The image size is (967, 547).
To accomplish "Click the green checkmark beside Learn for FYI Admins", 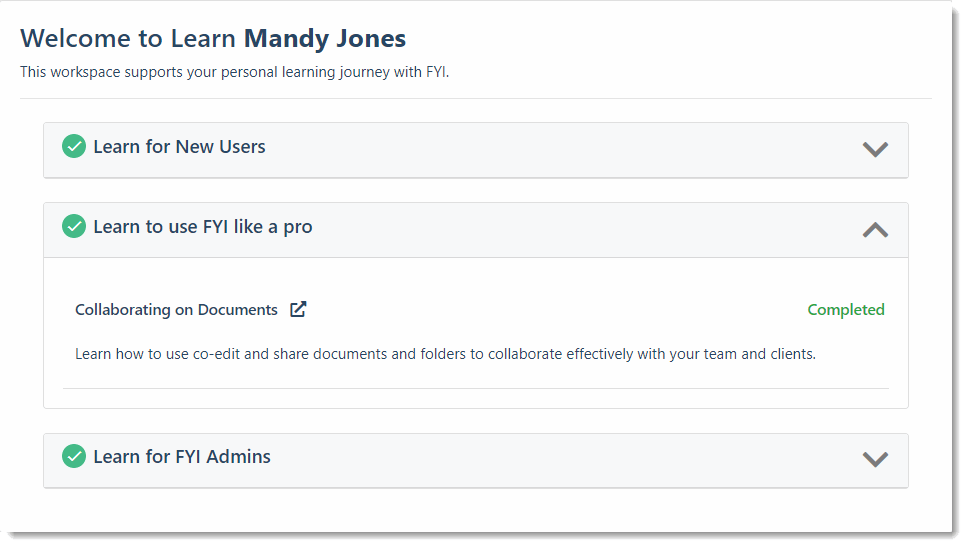I will (x=74, y=456).
